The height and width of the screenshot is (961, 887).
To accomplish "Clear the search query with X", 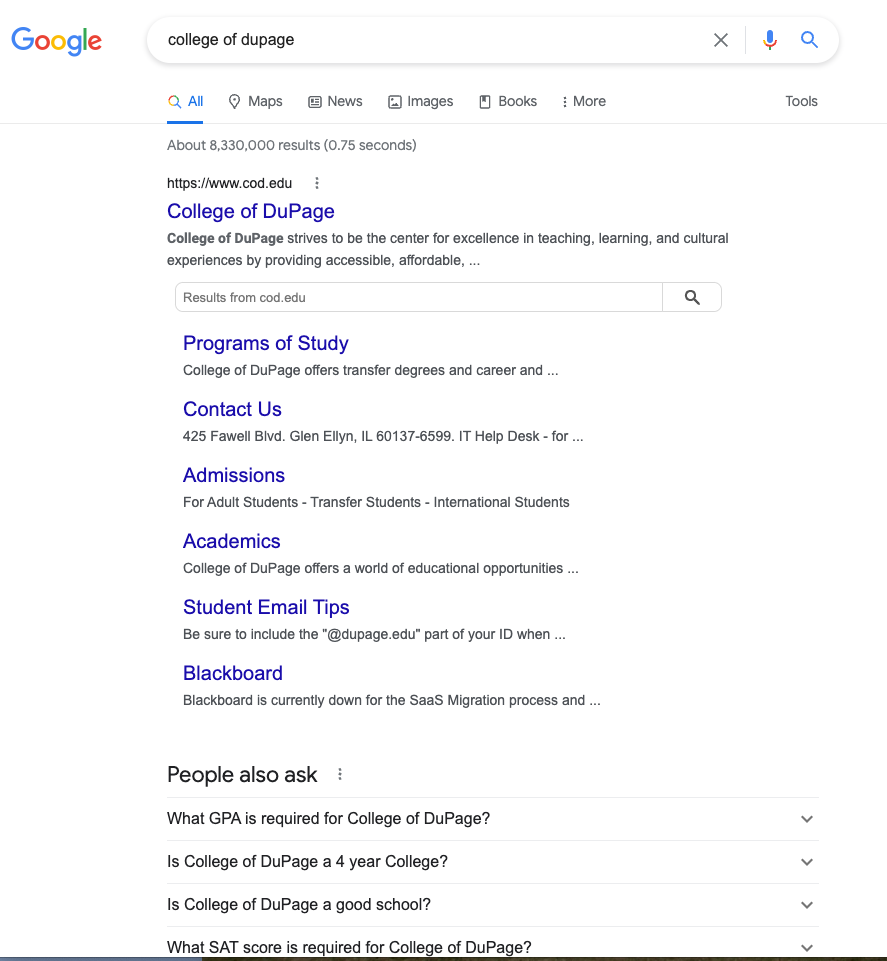I will tap(721, 40).
